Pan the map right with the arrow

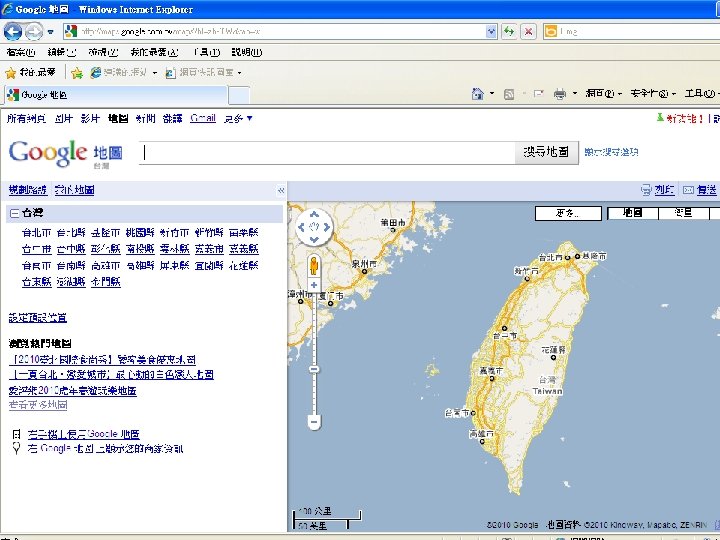click(327, 227)
